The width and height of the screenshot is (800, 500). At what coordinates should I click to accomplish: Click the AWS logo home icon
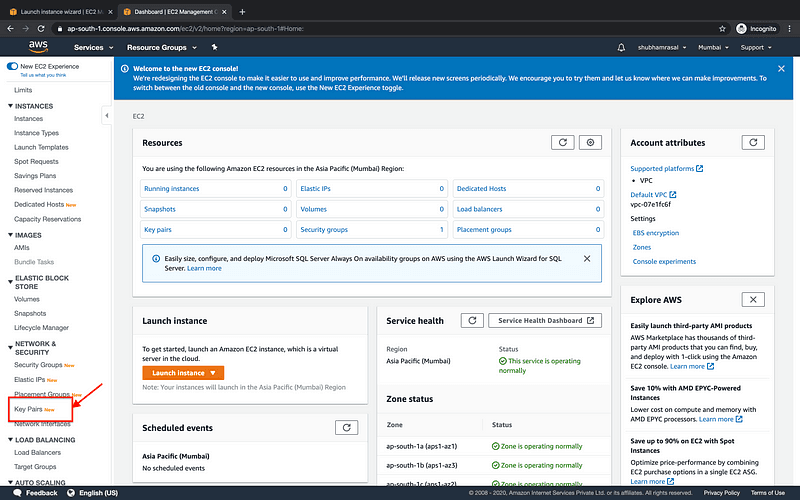click(38, 46)
